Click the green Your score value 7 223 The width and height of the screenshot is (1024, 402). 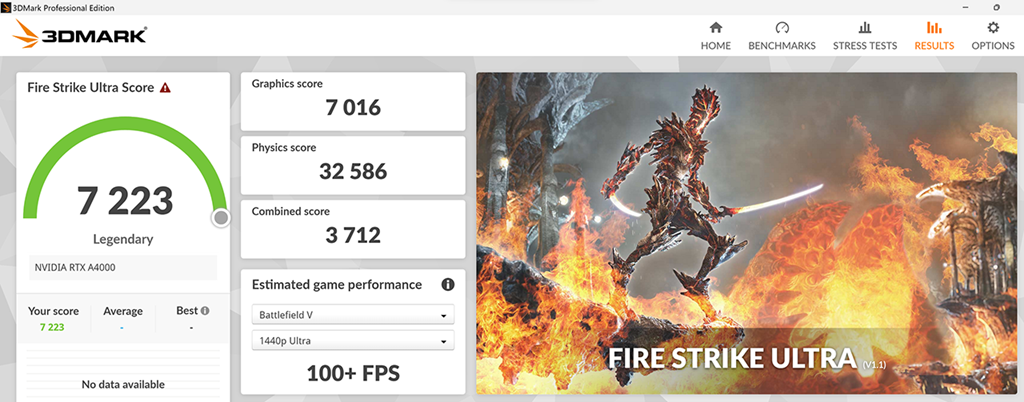tap(52, 327)
